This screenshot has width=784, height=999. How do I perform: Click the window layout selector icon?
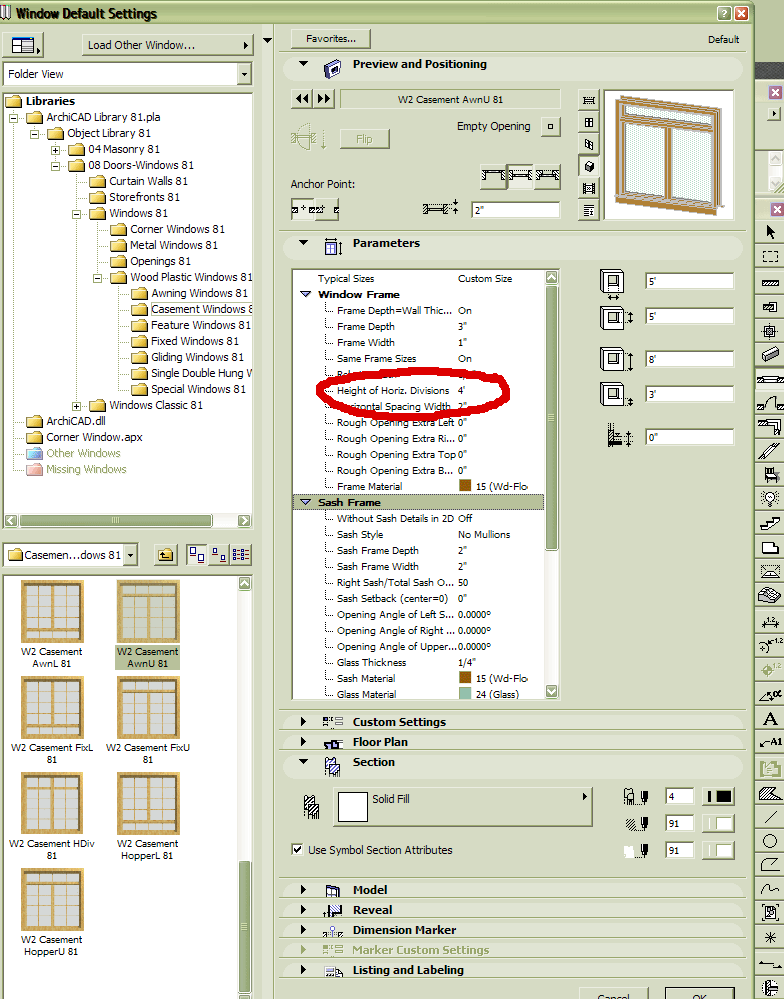pyautogui.click(x=24, y=45)
